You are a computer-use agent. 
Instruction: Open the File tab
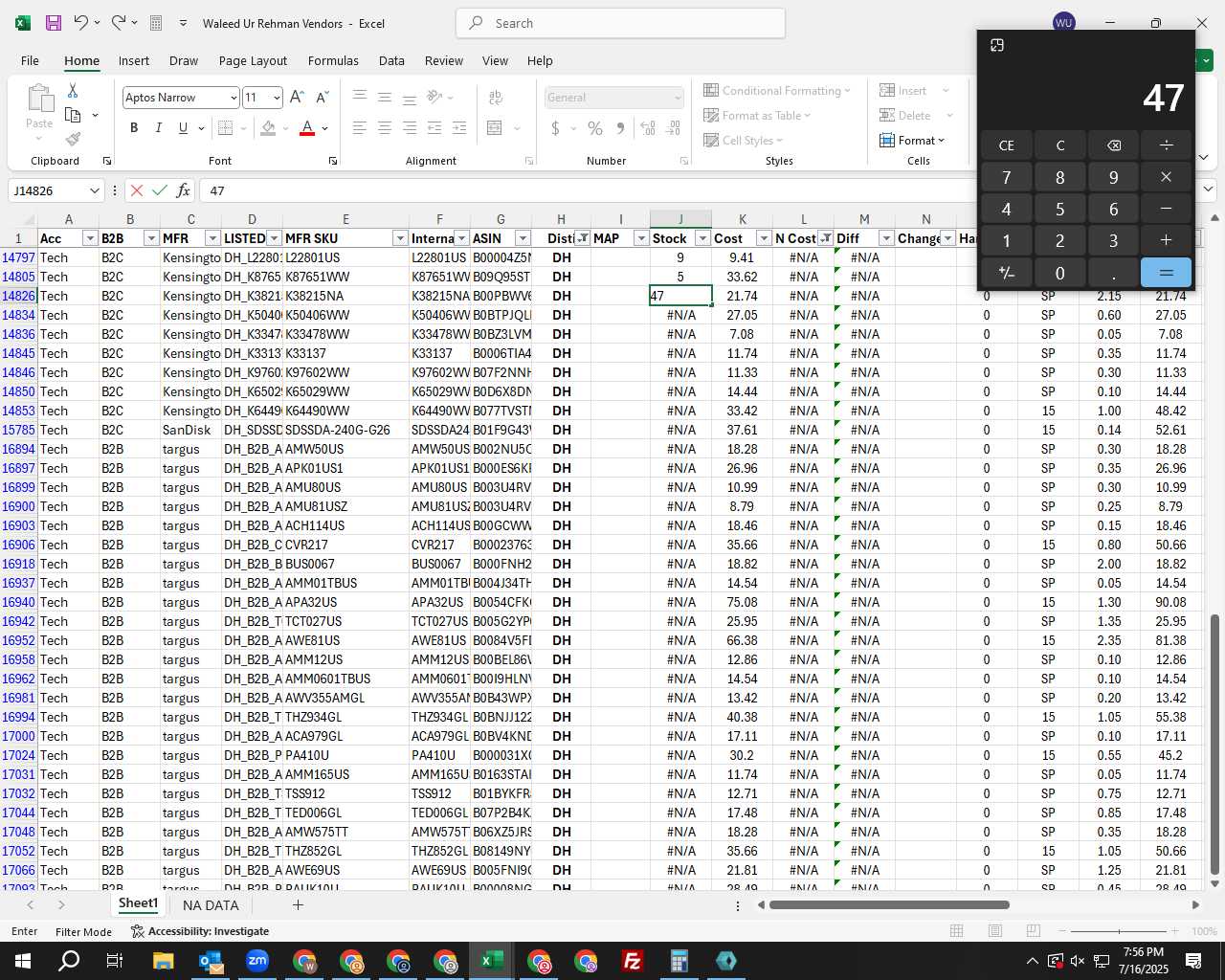tap(30, 60)
